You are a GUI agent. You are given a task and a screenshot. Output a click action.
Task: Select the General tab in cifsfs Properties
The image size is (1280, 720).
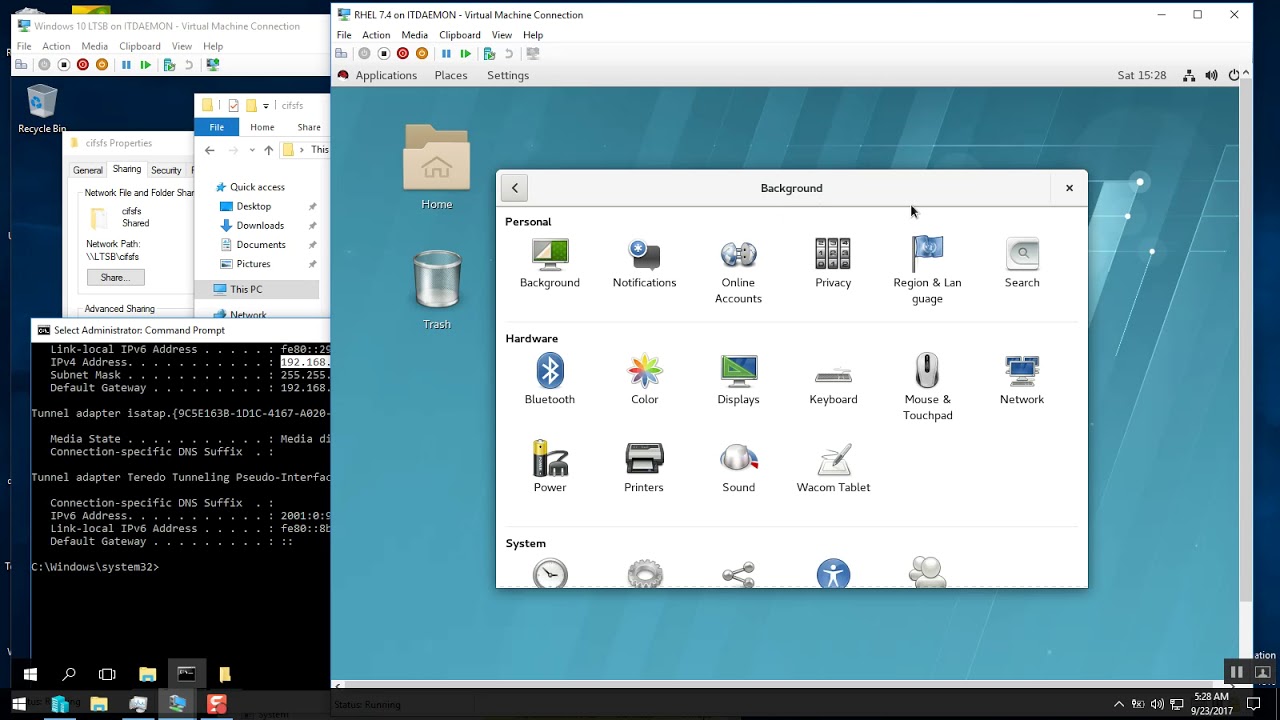click(88, 171)
